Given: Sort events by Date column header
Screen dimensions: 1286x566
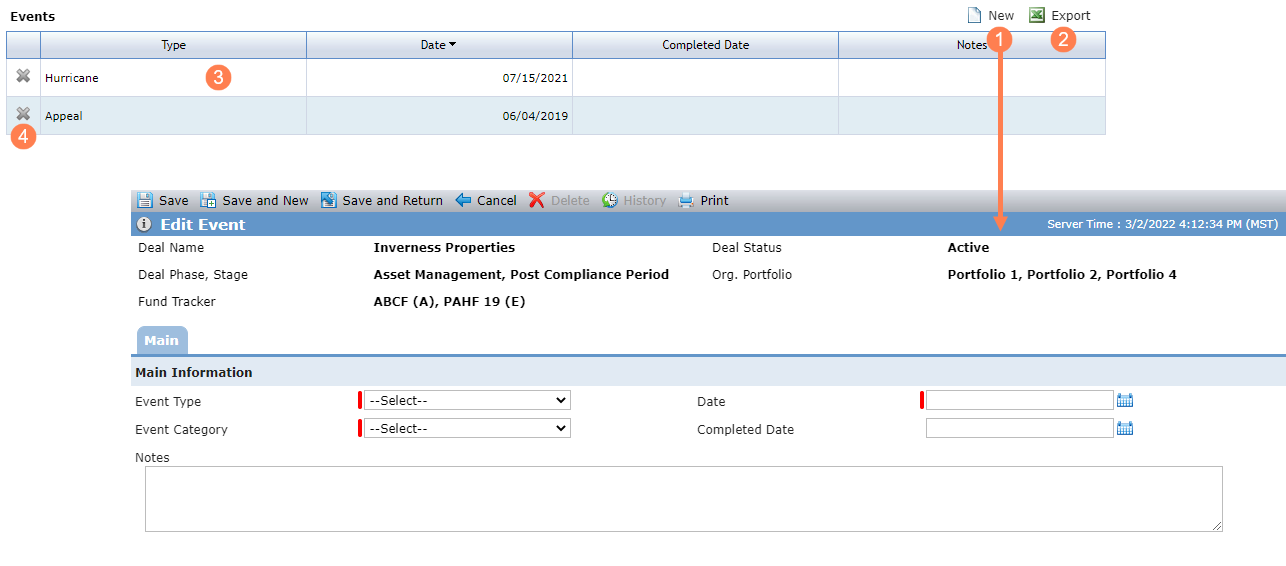Looking at the screenshot, I should coord(439,45).
